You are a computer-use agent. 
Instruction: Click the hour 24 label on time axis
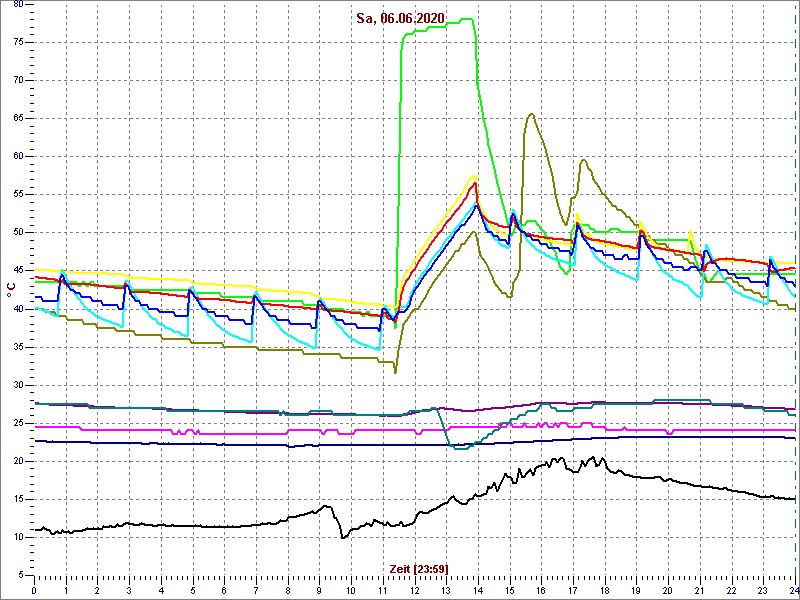[793, 591]
